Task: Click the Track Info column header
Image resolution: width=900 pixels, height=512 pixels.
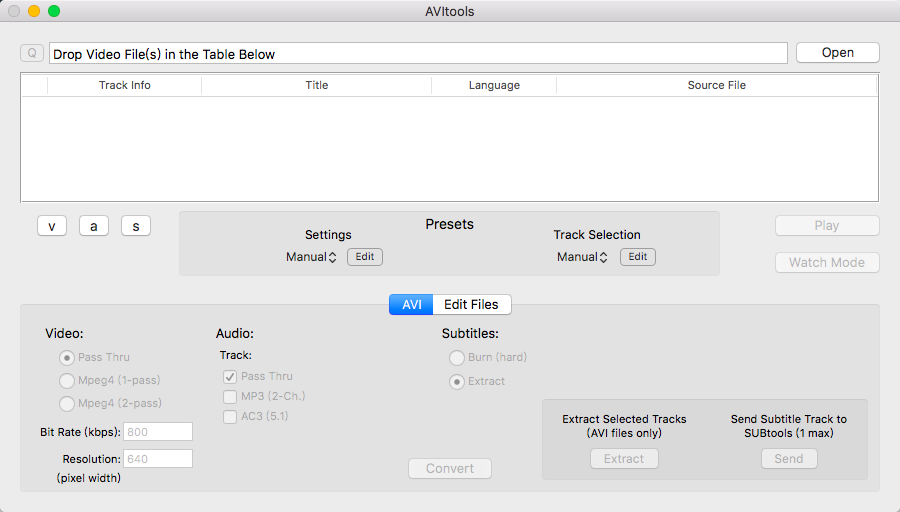Action: pyautogui.click(x=125, y=86)
